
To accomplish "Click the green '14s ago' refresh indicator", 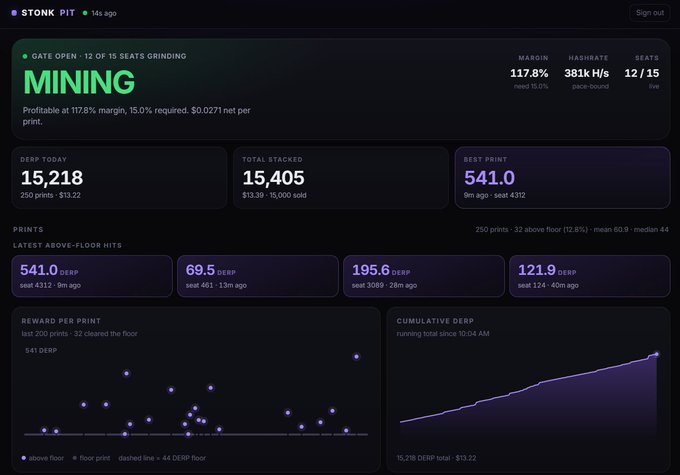I will (x=100, y=13).
